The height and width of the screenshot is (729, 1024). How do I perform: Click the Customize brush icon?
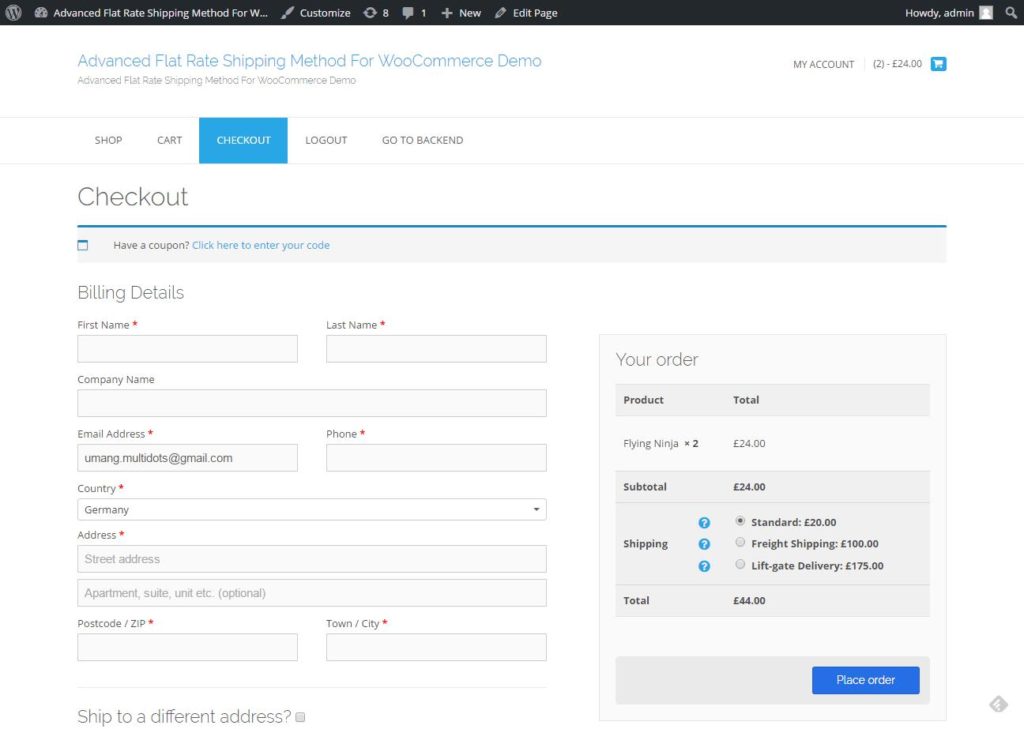[287, 12]
